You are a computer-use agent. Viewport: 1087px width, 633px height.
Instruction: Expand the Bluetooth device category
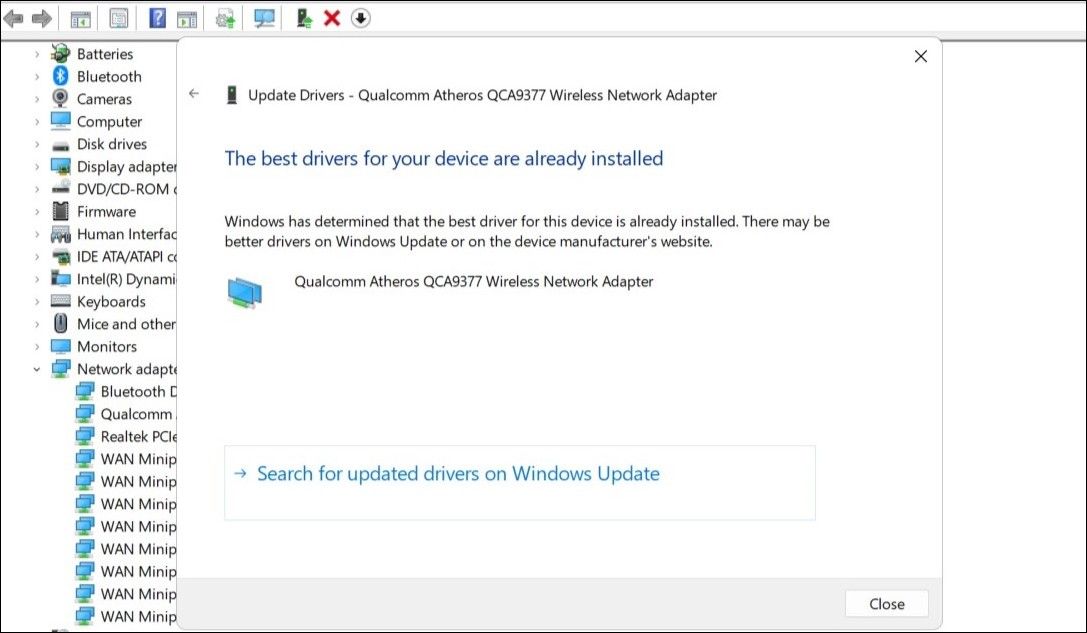(36, 76)
